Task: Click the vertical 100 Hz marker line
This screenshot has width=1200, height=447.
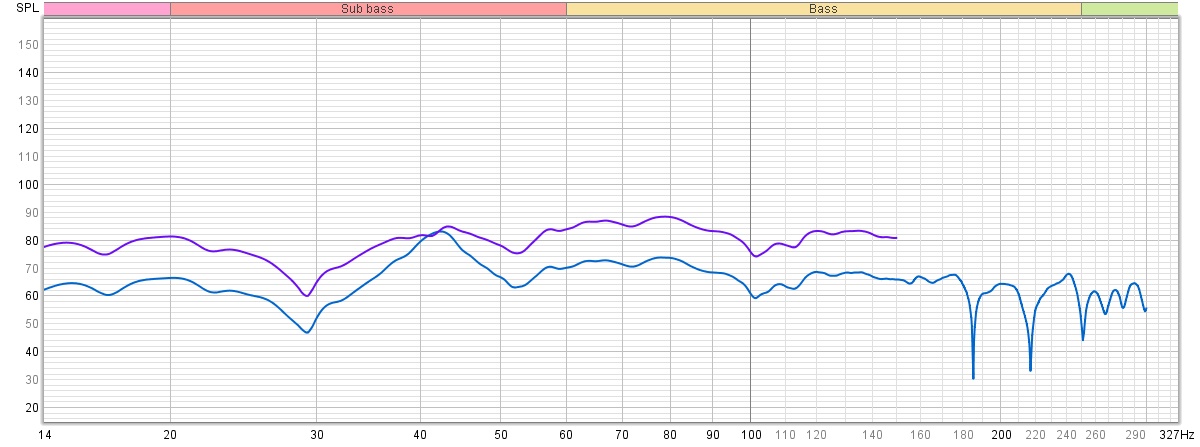Action: (x=751, y=220)
